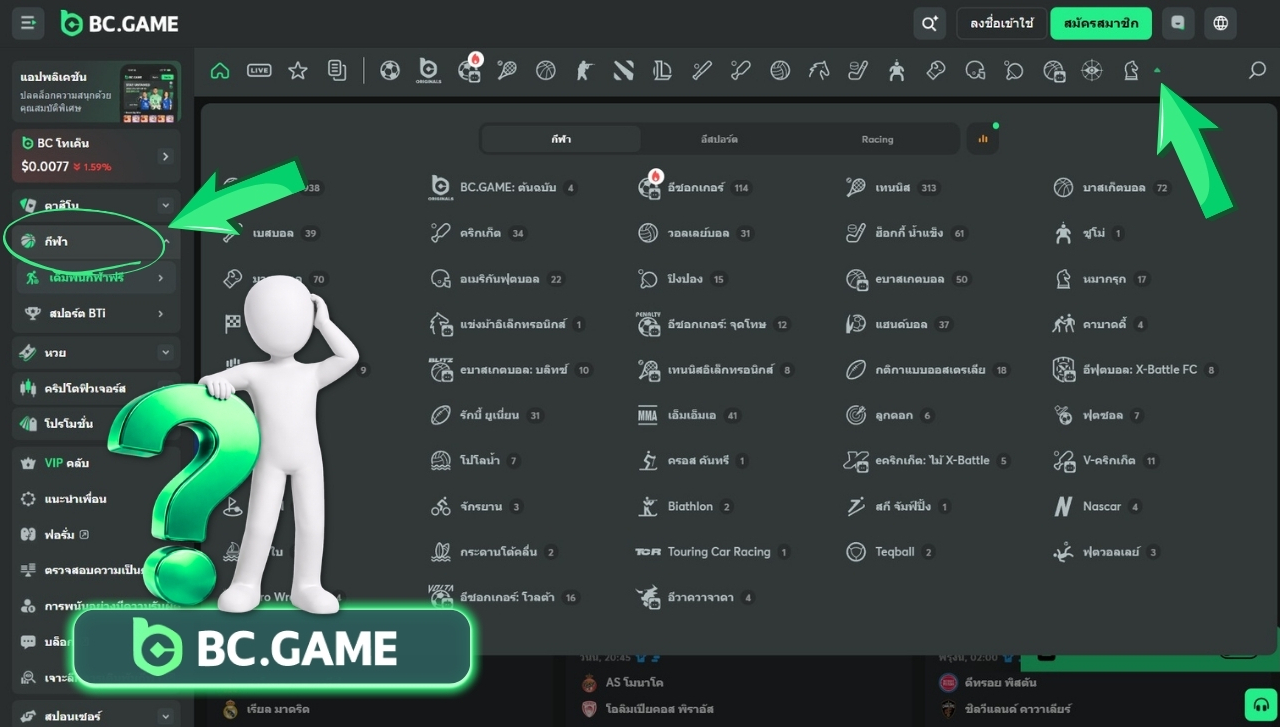This screenshot has width=1280, height=727.
Task: Open the BC โทเค็น card chevron
Action: tap(165, 156)
